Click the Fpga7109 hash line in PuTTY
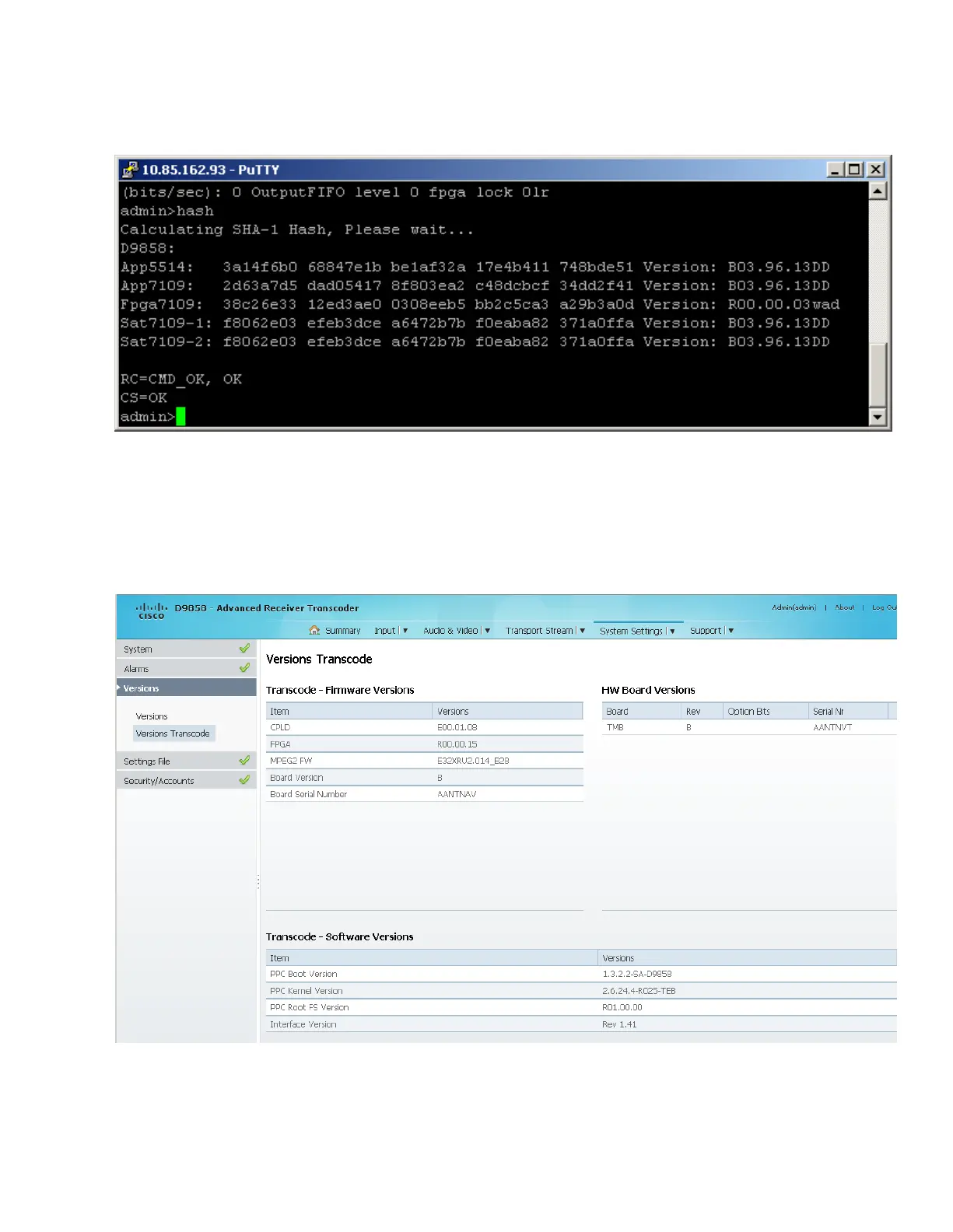The width and height of the screenshot is (953, 1232). coord(480,304)
